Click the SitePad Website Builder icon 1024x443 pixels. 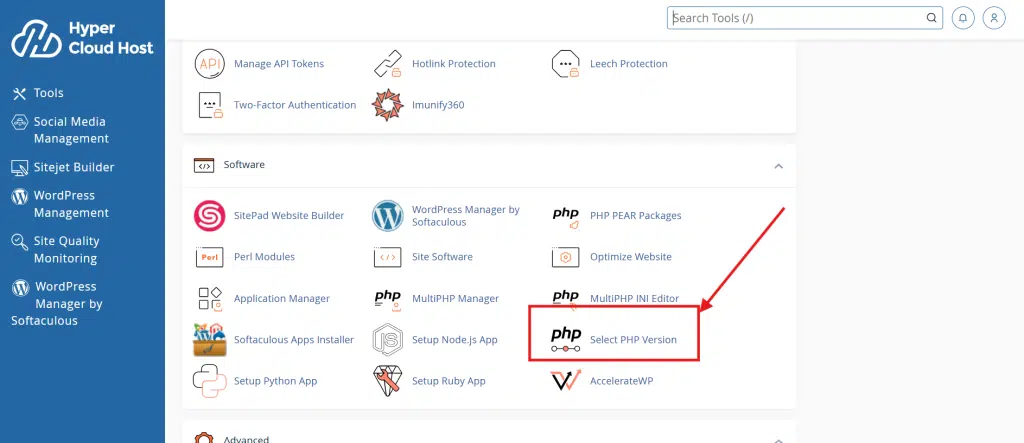click(x=210, y=216)
